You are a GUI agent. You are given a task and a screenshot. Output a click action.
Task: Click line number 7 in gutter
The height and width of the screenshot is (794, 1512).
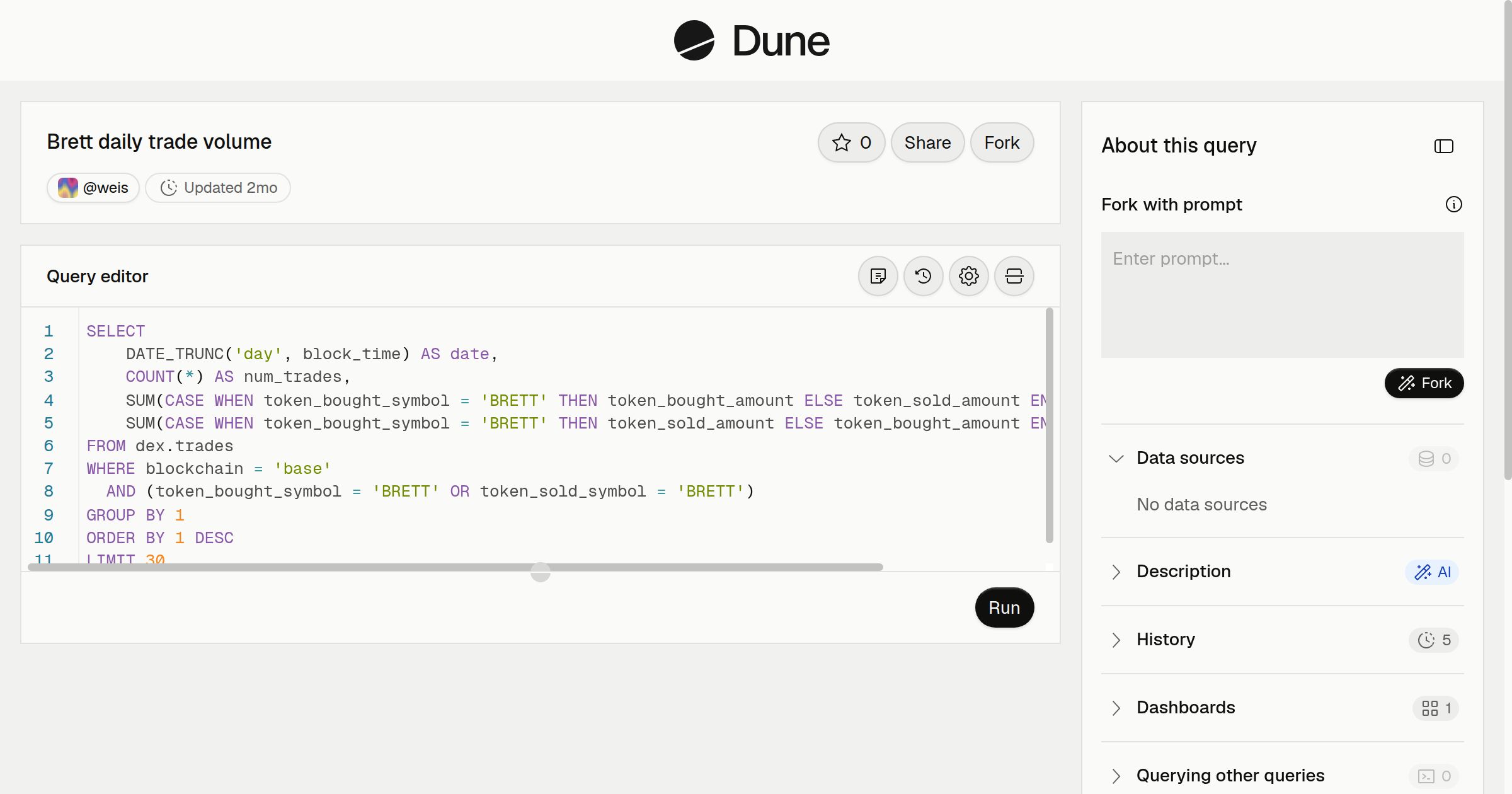point(49,468)
